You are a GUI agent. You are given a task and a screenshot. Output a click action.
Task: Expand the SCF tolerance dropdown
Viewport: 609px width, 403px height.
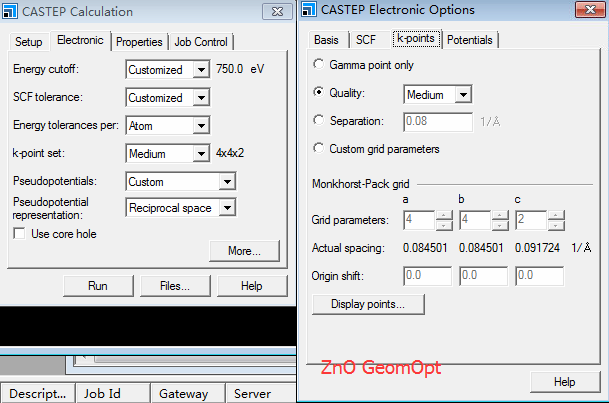tap(201, 98)
